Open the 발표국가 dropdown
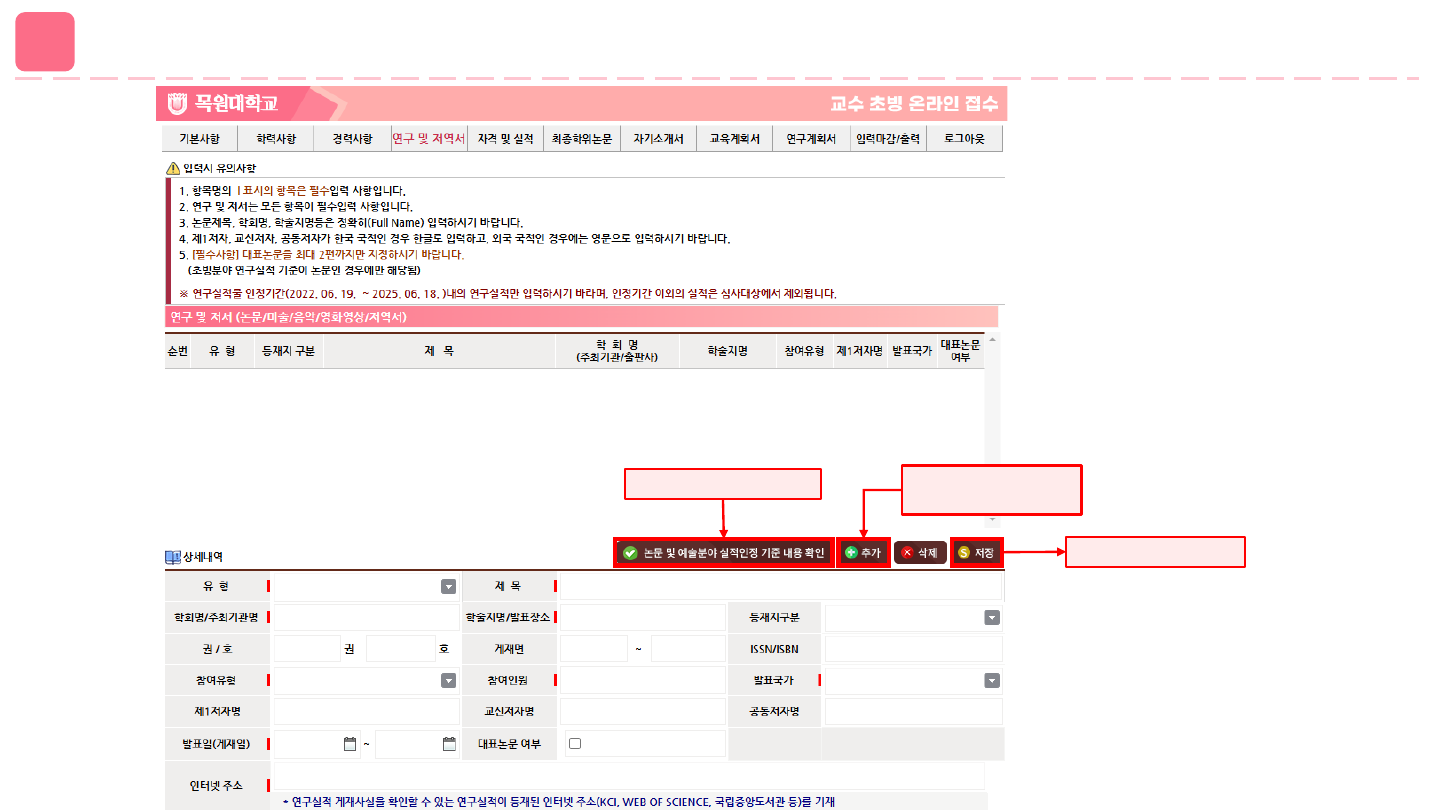 click(991, 681)
